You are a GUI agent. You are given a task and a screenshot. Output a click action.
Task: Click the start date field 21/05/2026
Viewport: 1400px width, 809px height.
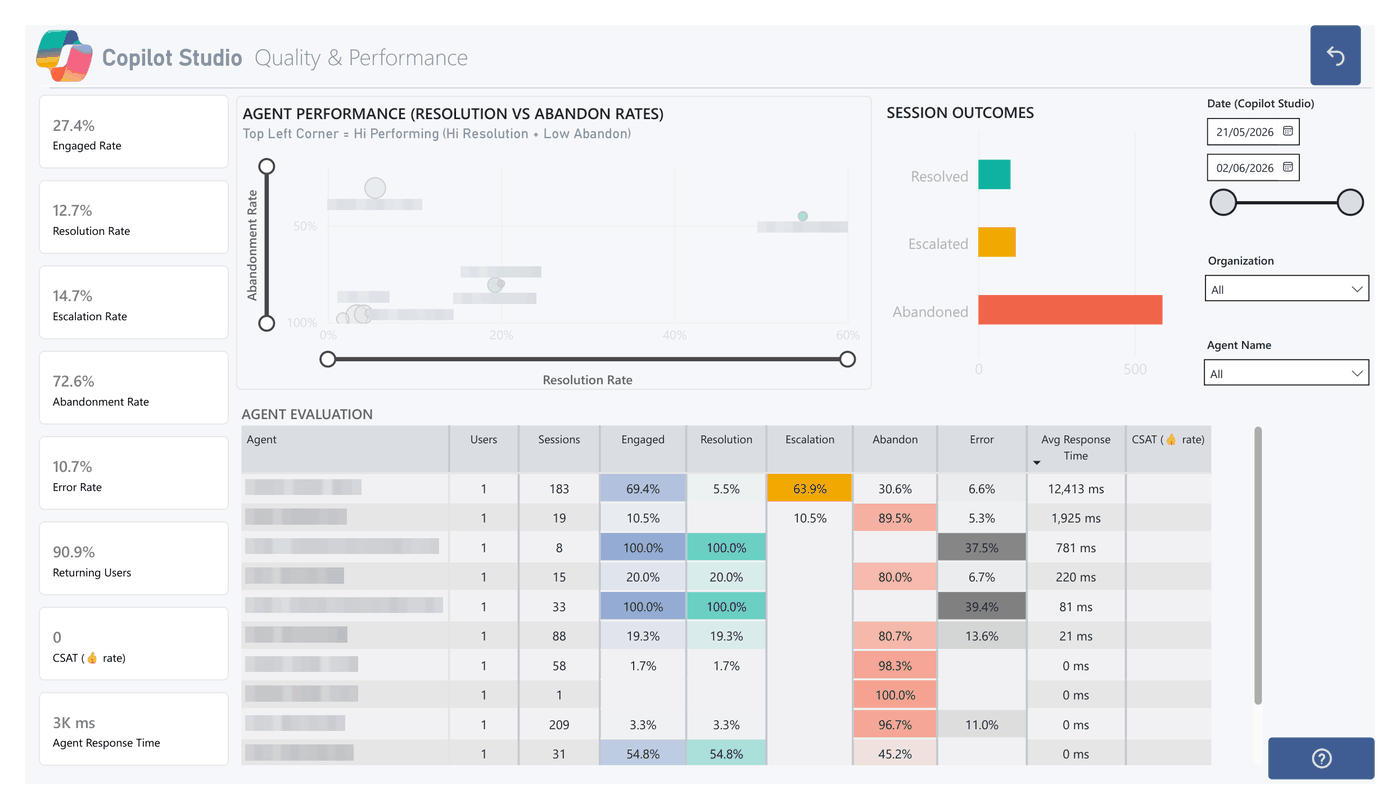[x=1253, y=132]
